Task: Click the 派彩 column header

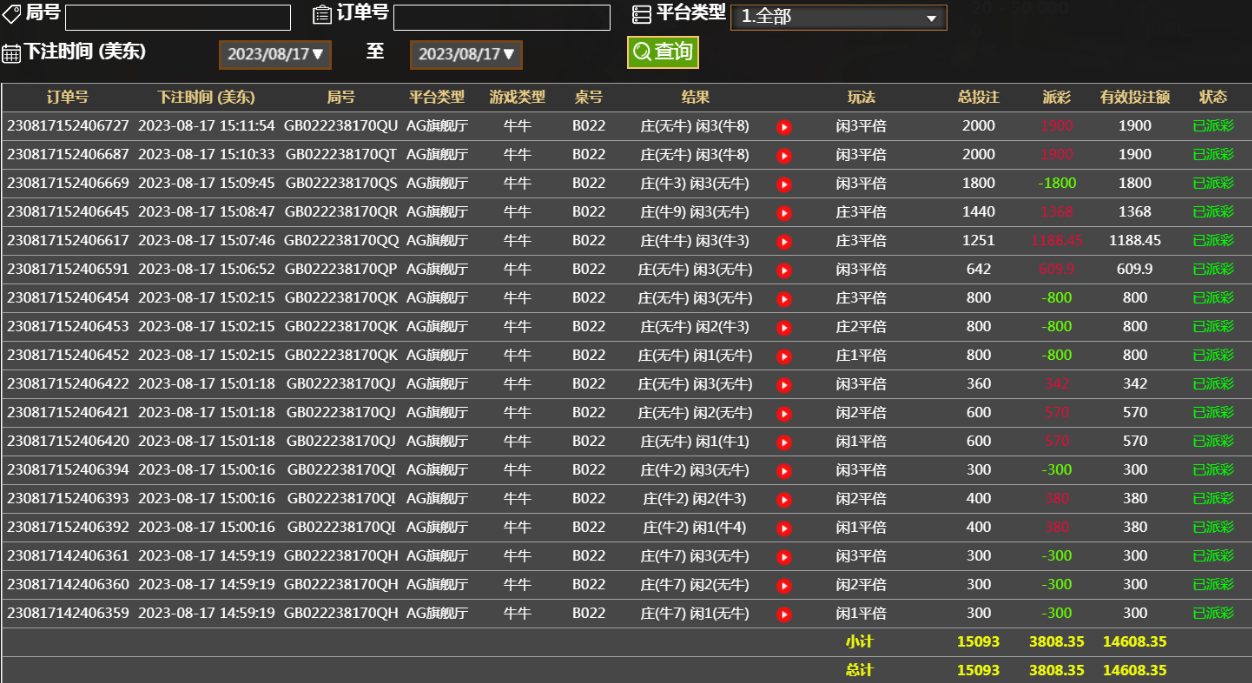Action: pyautogui.click(x=1056, y=97)
